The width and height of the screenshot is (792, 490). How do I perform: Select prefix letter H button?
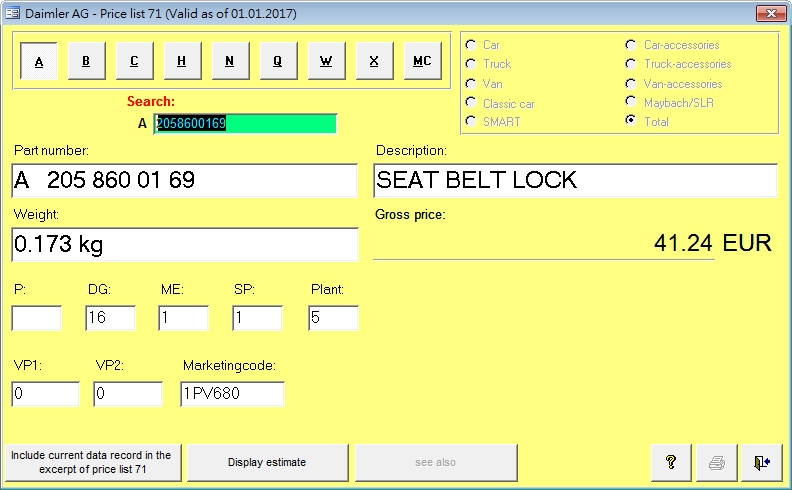point(182,61)
